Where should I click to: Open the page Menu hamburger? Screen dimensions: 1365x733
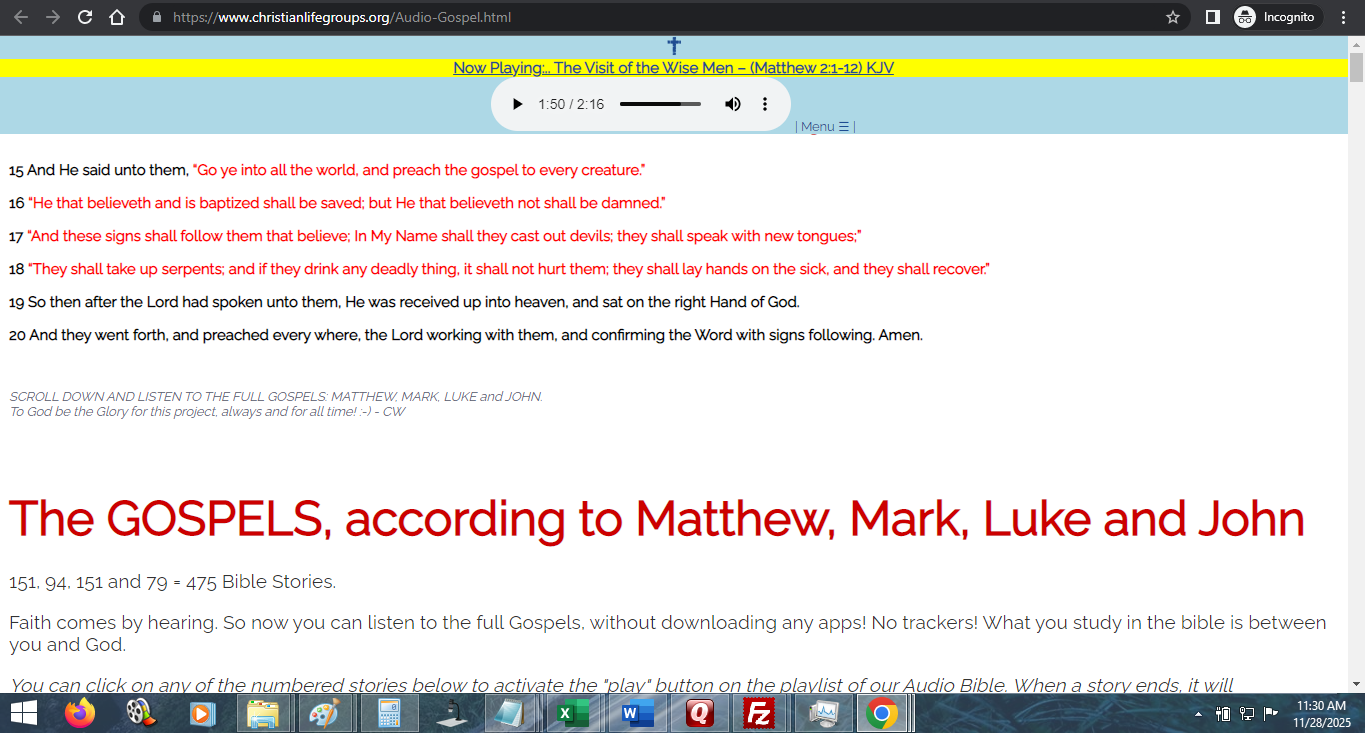click(x=825, y=127)
